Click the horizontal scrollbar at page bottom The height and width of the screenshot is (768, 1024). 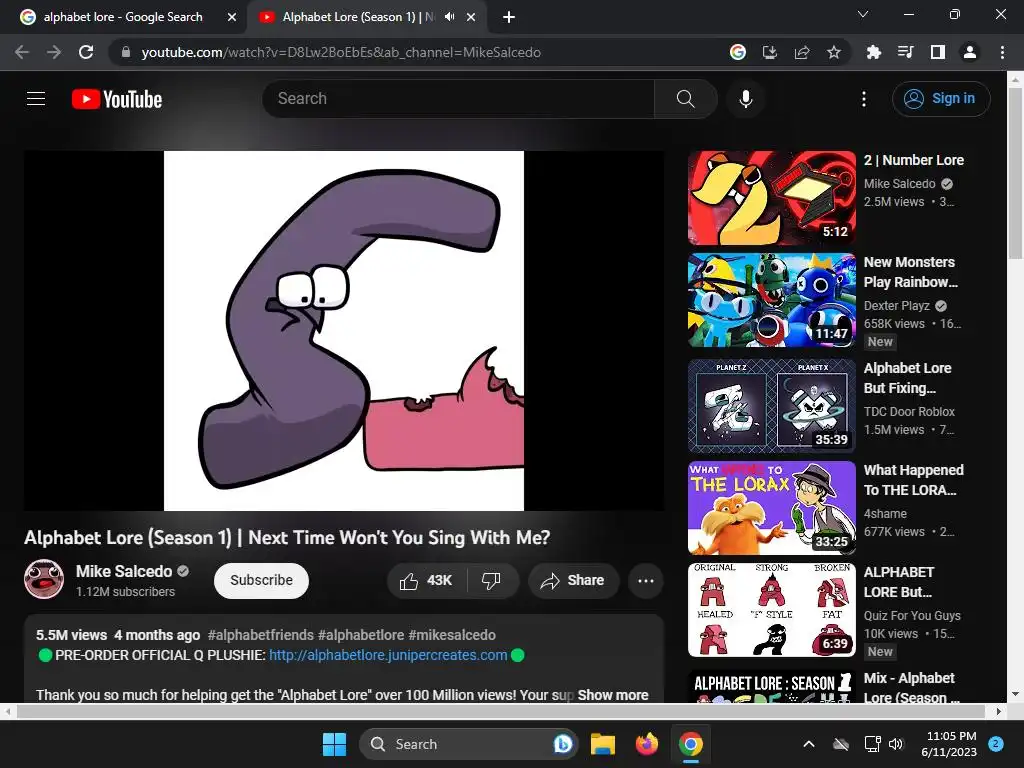coord(502,711)
